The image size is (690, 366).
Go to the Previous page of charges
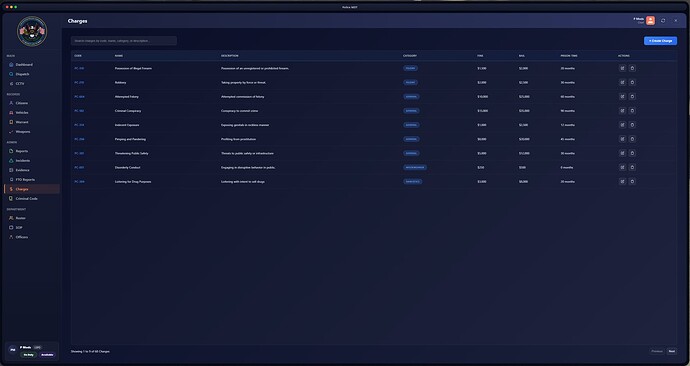pyautogui.click(x=657, y=351)
